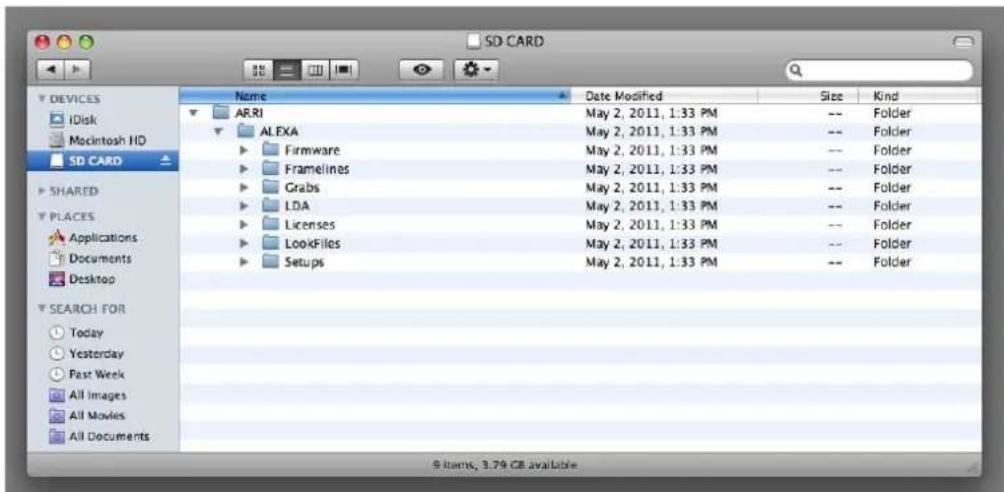1004x492 pixels.
Task: Select the Framelines folder icon
Action: point(271,169)
